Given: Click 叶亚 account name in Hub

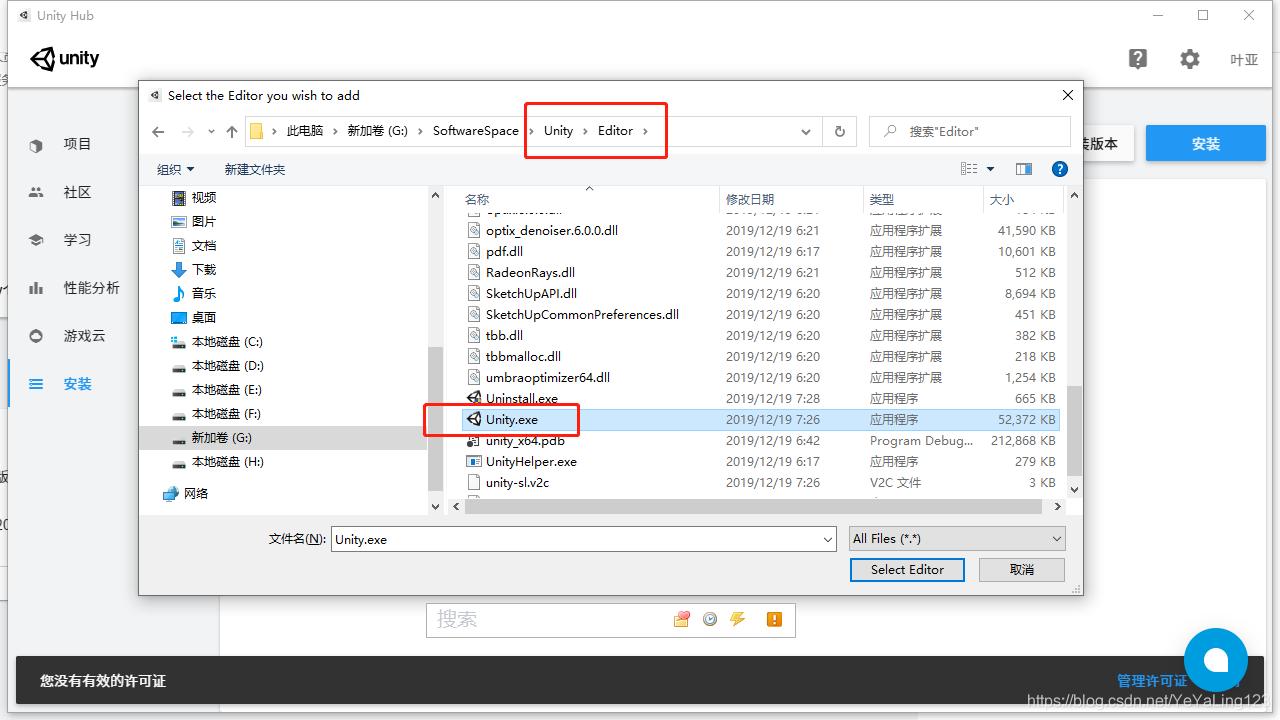Looking at the screenshot, I should click(1244, 60).
